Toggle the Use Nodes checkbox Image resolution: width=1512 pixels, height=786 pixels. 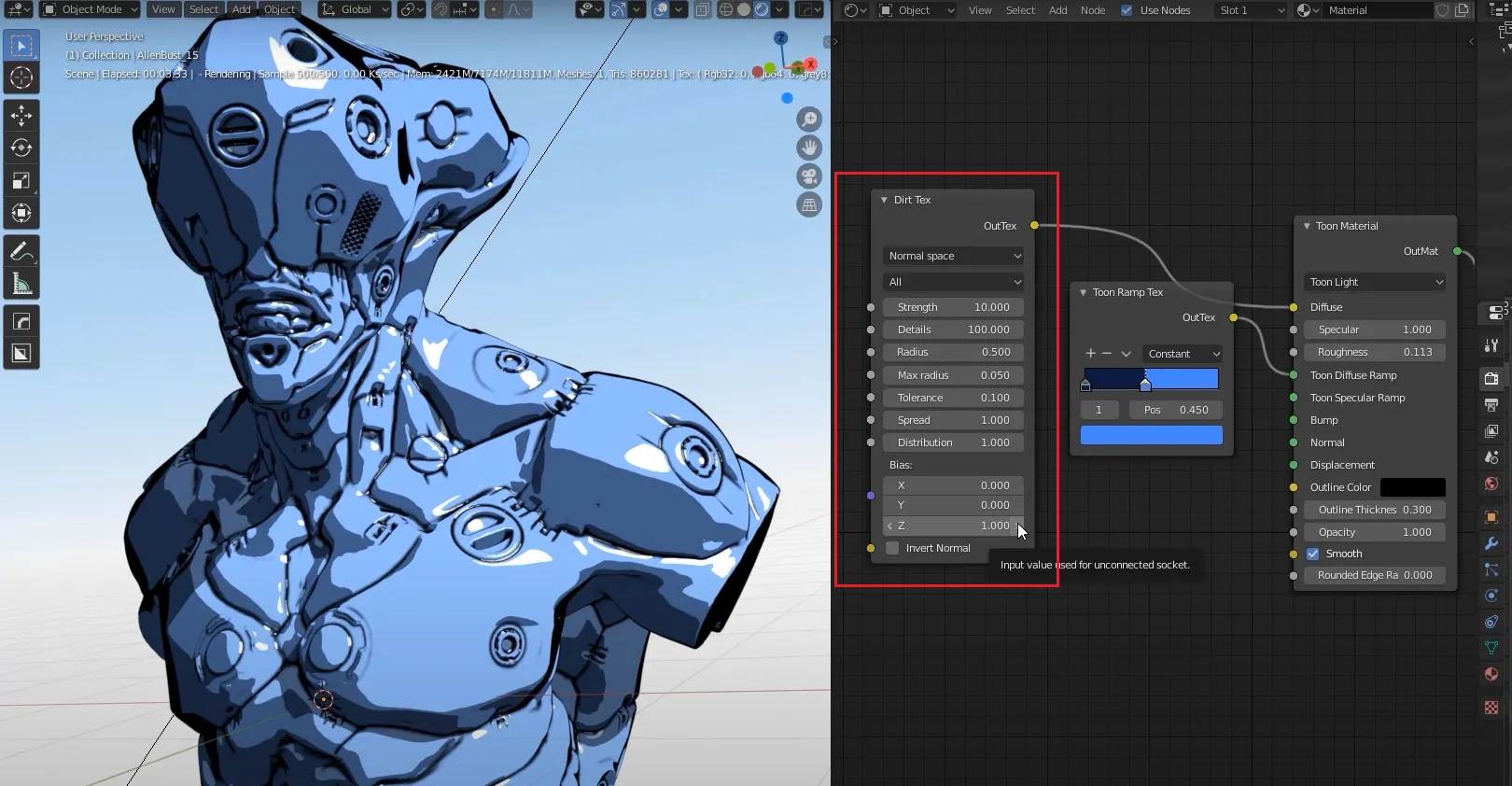point(1127,10)
